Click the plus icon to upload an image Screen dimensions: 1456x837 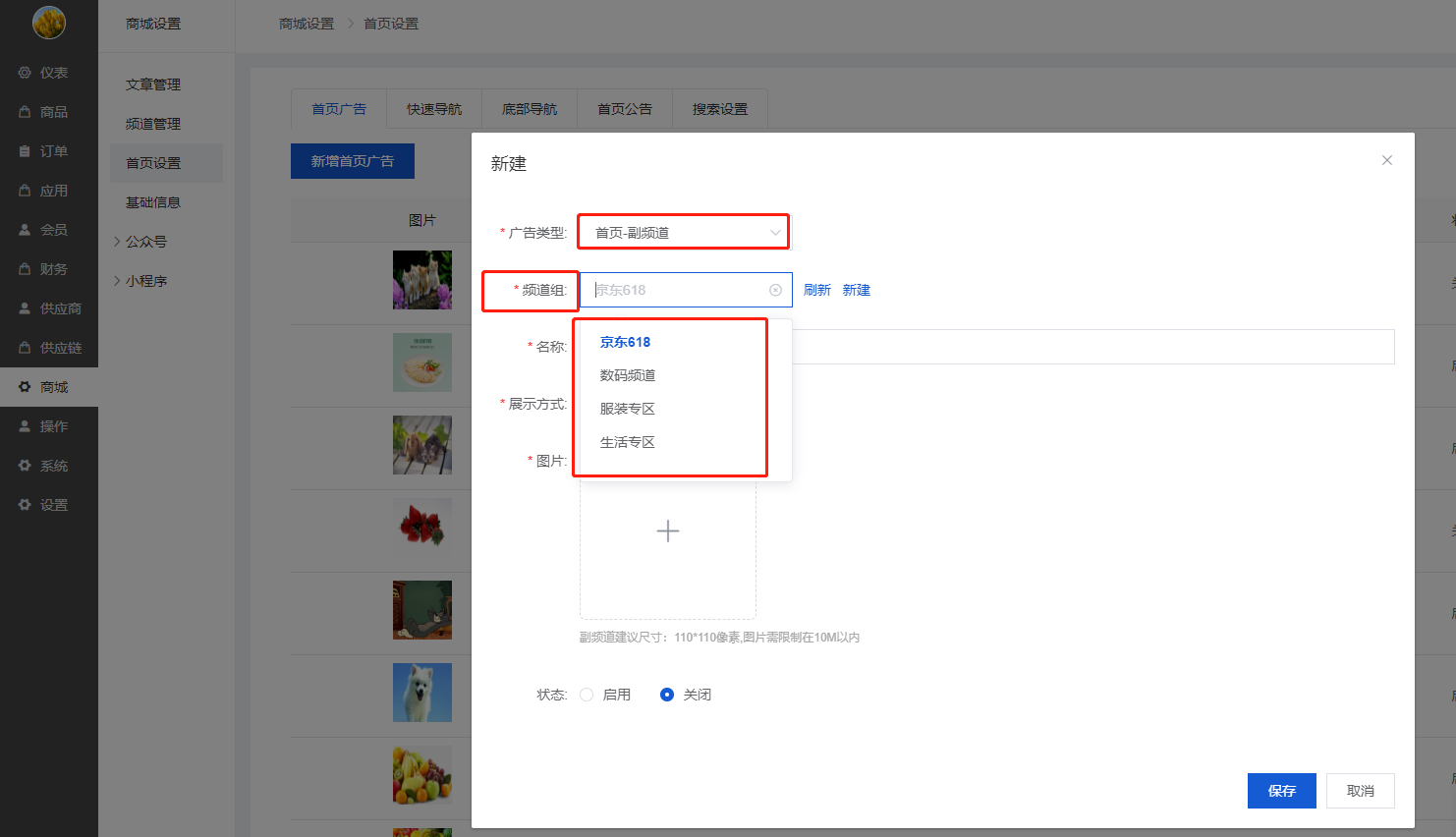point(668,531)
